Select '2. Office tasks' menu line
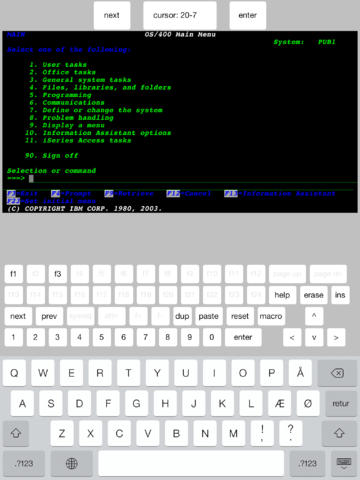The image size is (360, 480). pos(63,72)
